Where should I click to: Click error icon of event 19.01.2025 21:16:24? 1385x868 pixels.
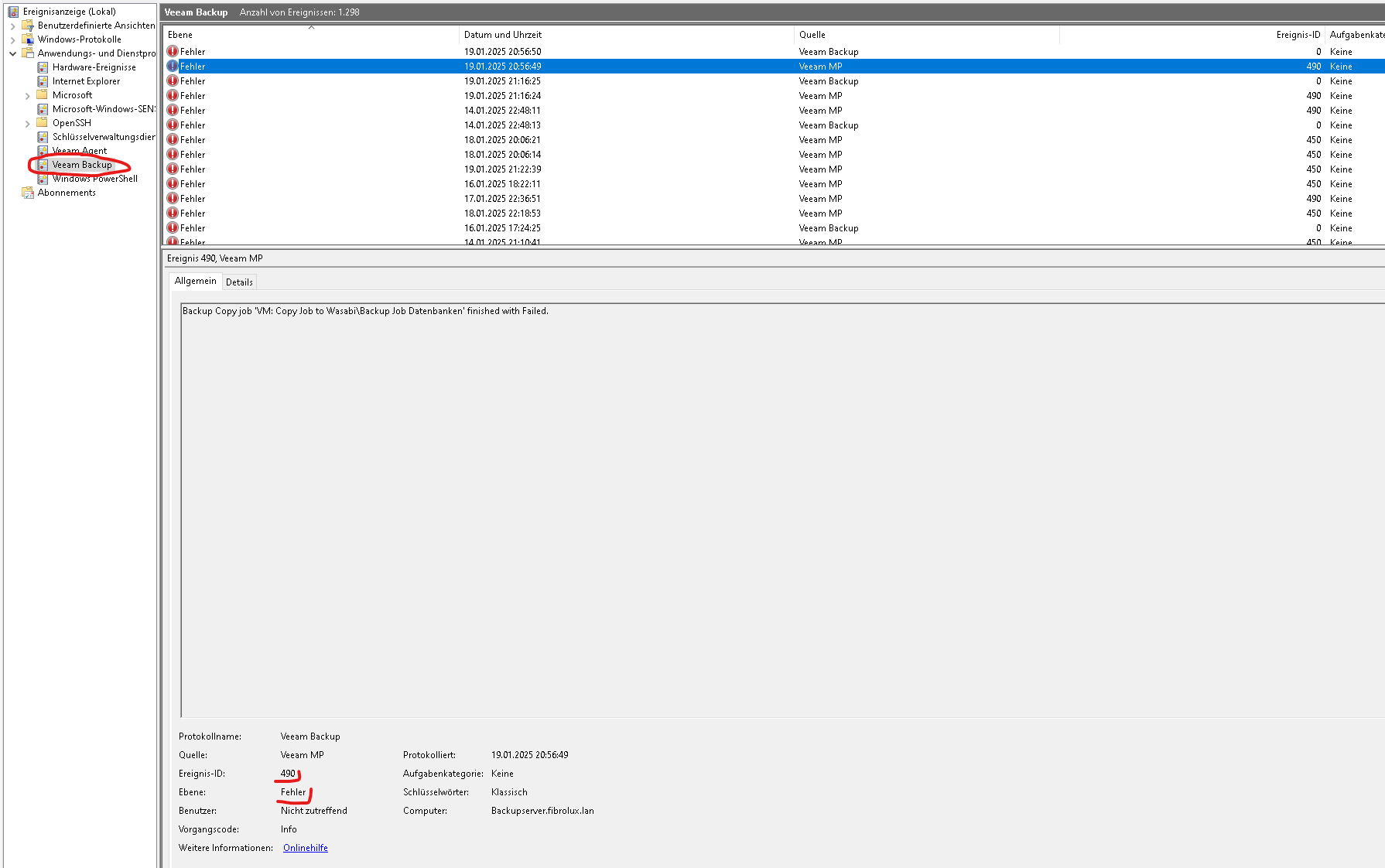pos(173,96)
